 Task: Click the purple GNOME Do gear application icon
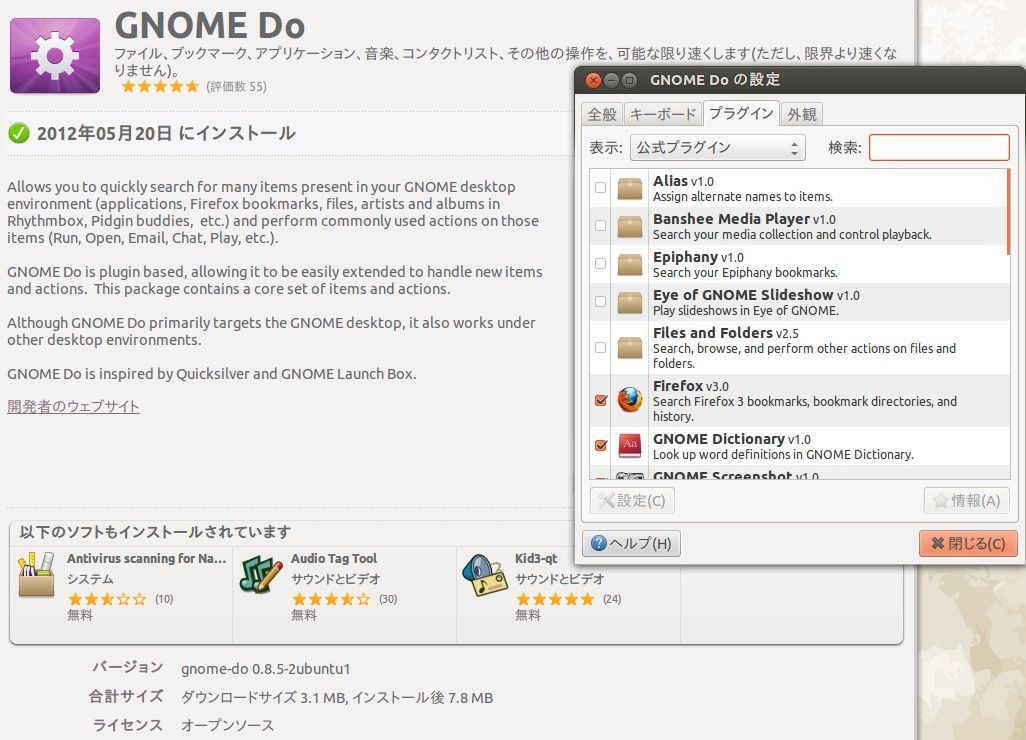pyautogui.click(x=55, y=56)
